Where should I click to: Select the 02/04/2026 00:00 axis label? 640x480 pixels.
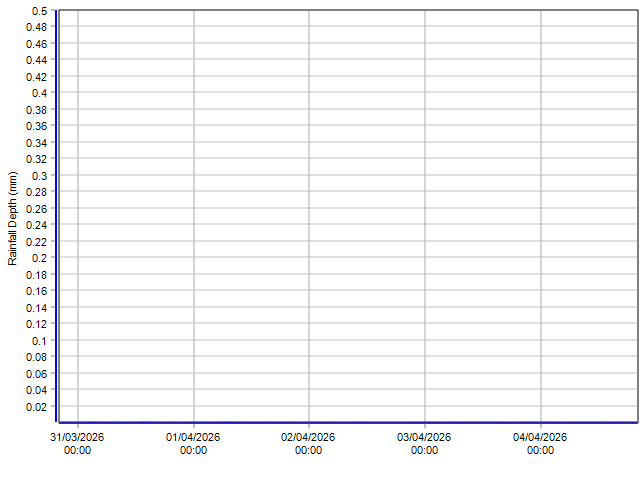(309, 444)
